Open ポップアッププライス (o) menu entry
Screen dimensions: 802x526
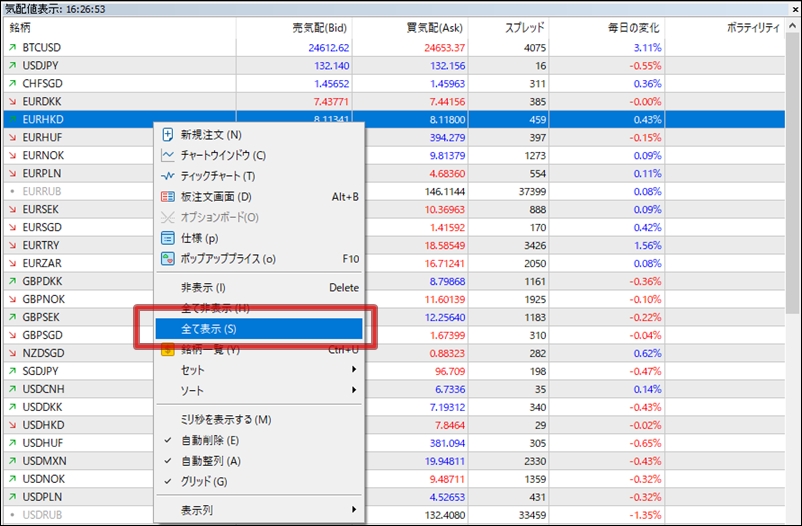[259, 259]
